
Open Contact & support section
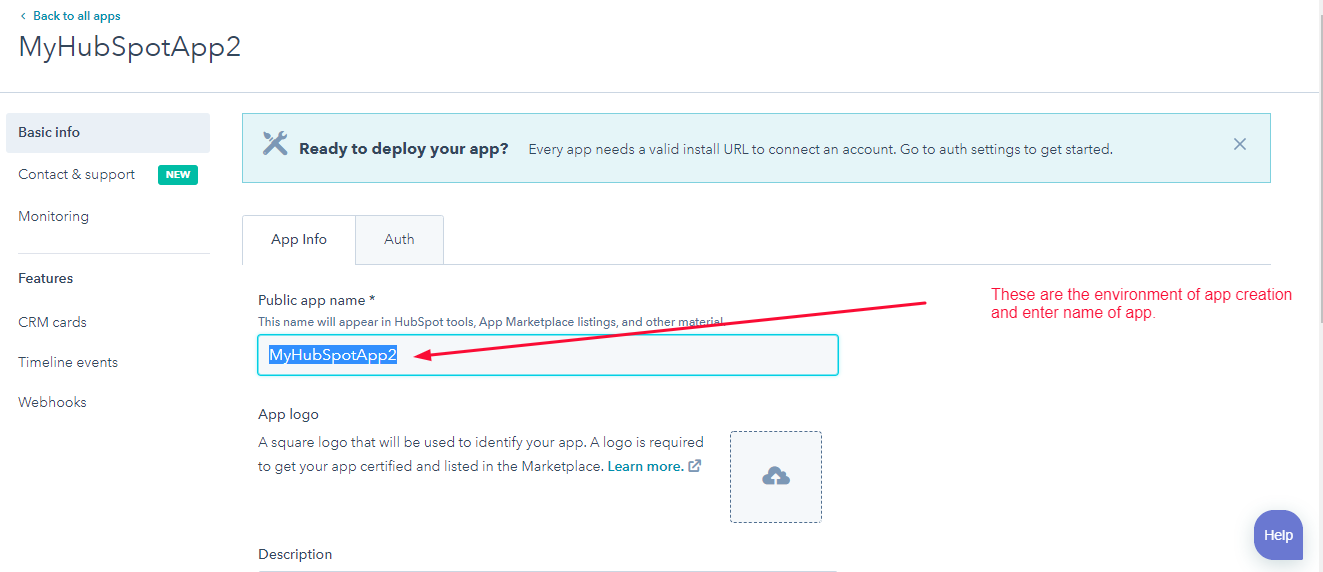pyautogui.click(x=76, y=174)
